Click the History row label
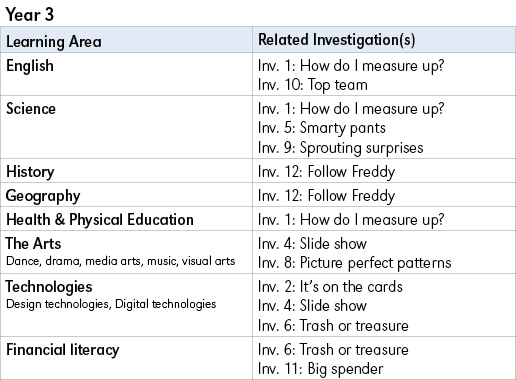The width and height of the screenshot is (516, 380). pyautogui.click(x=30, y=172)
